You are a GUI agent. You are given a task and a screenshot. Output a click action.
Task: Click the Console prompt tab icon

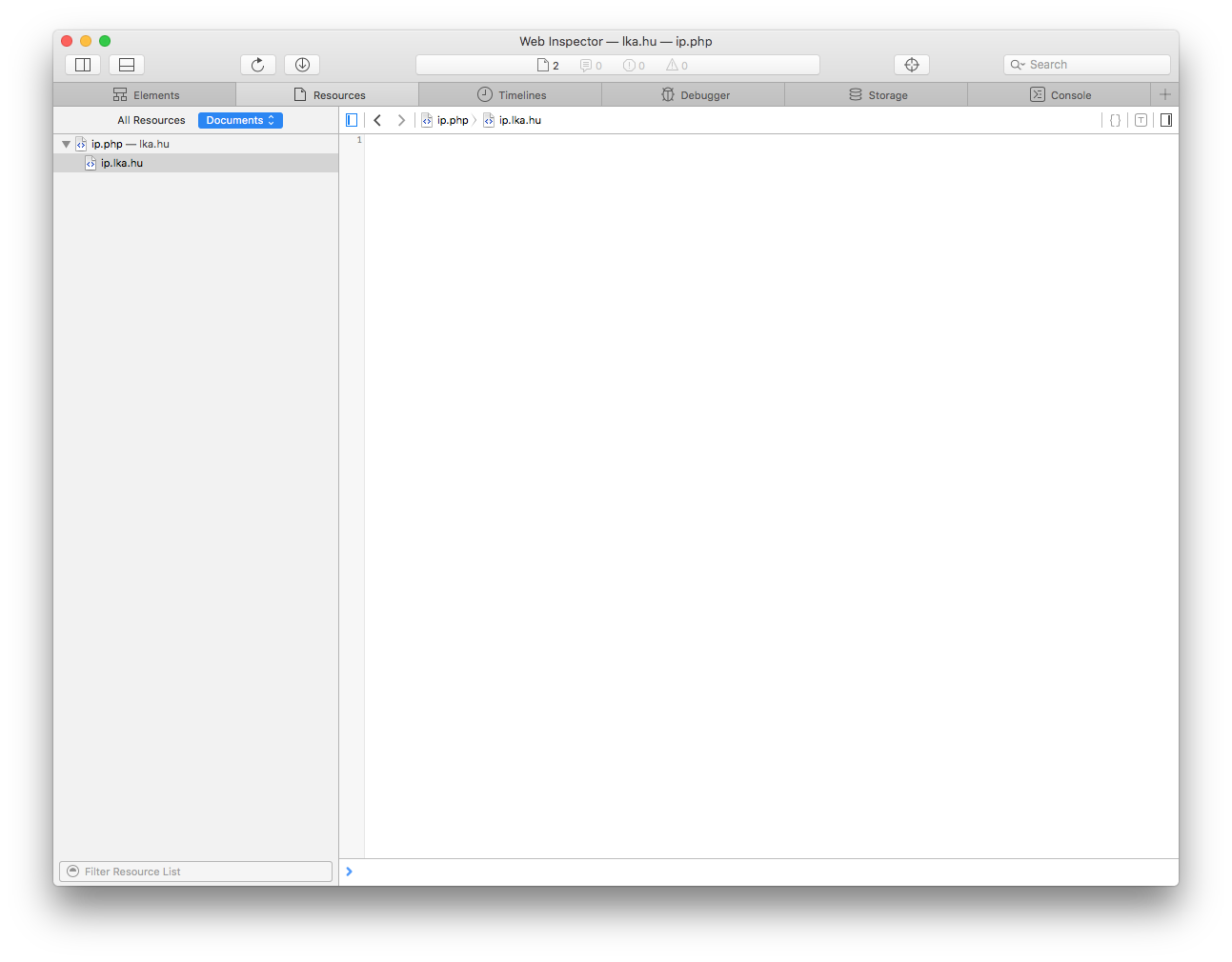pos(1038,94)
